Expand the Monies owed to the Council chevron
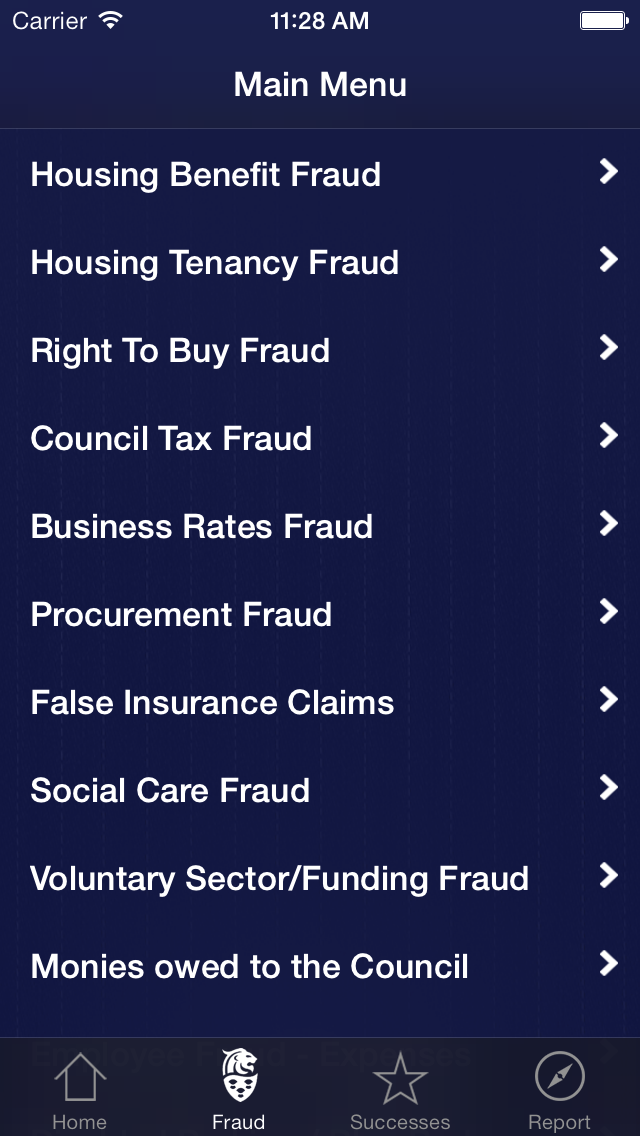 pyautogui.click(x=608, y=964)
